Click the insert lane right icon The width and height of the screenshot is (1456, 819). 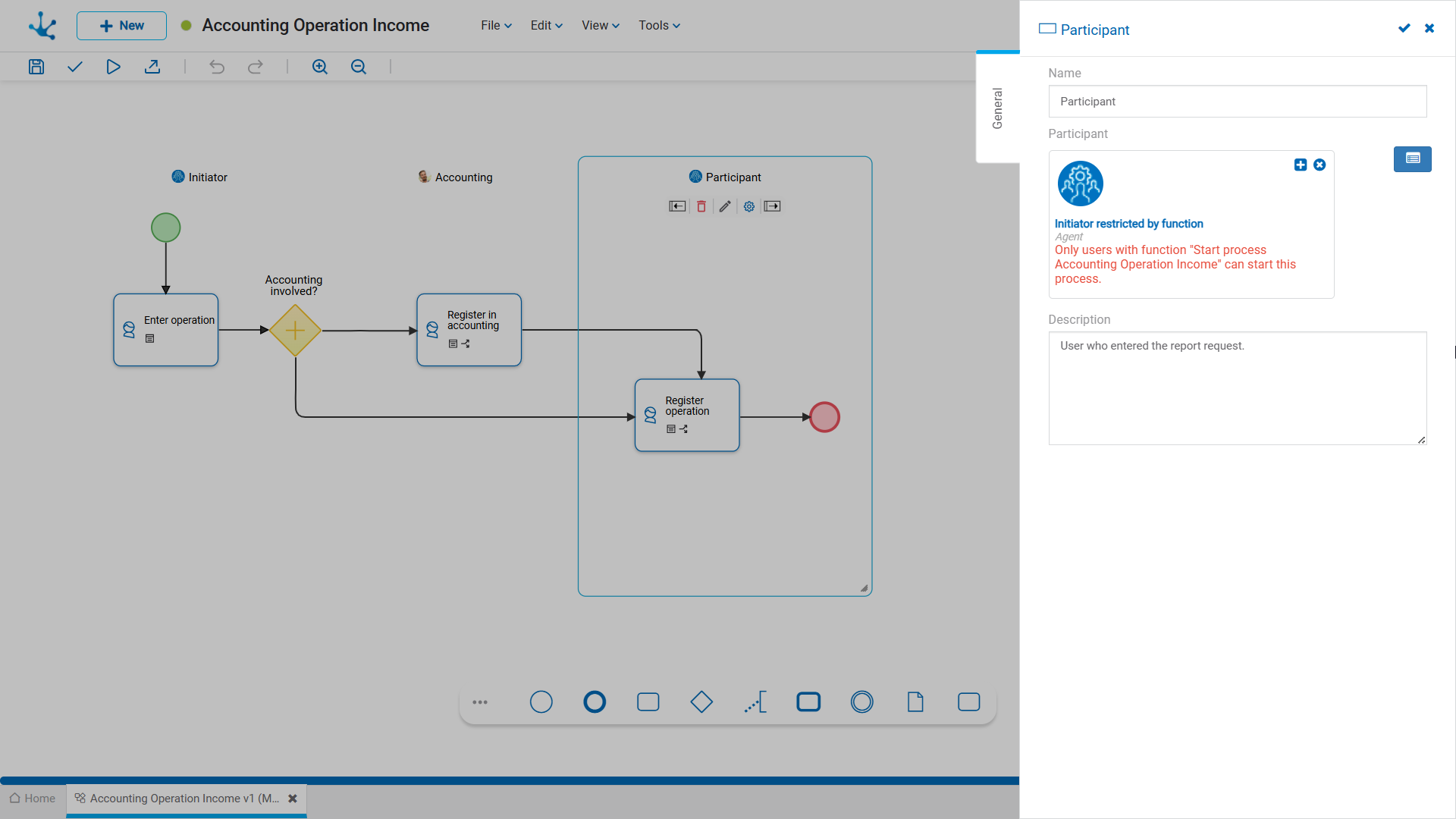(773, 206)
